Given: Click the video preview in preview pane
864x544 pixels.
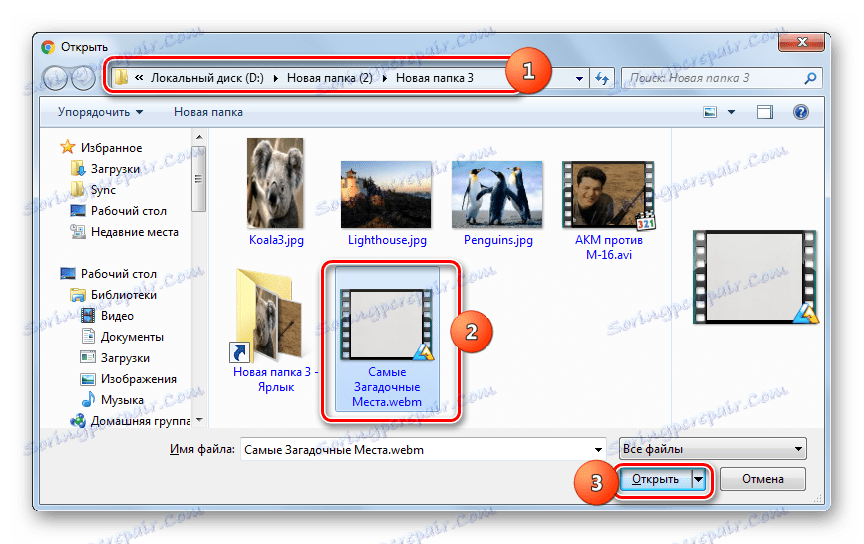Looking at the screenshot, I should (755, 277).
